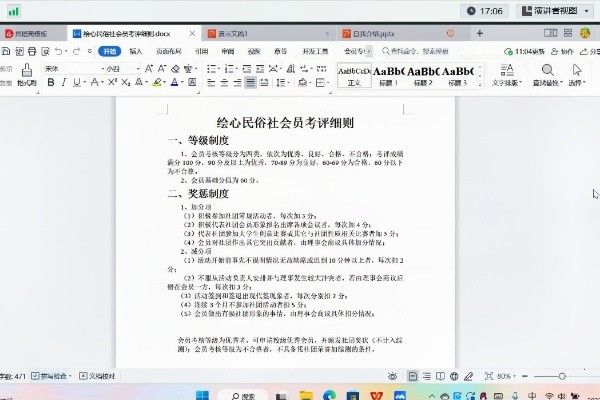
Task: Click the 演讲者视图 button
Action: tap(557, 11)
